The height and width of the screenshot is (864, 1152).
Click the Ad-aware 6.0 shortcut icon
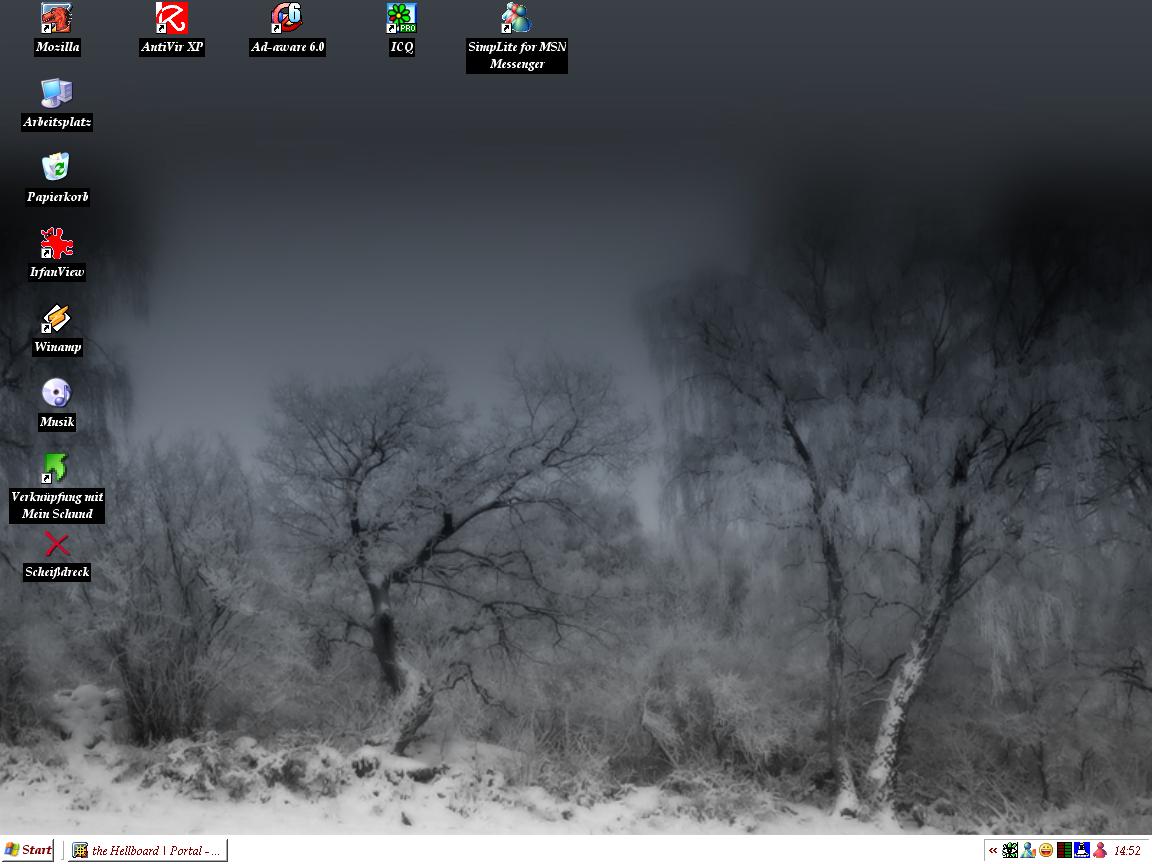[x=287, y=18]
